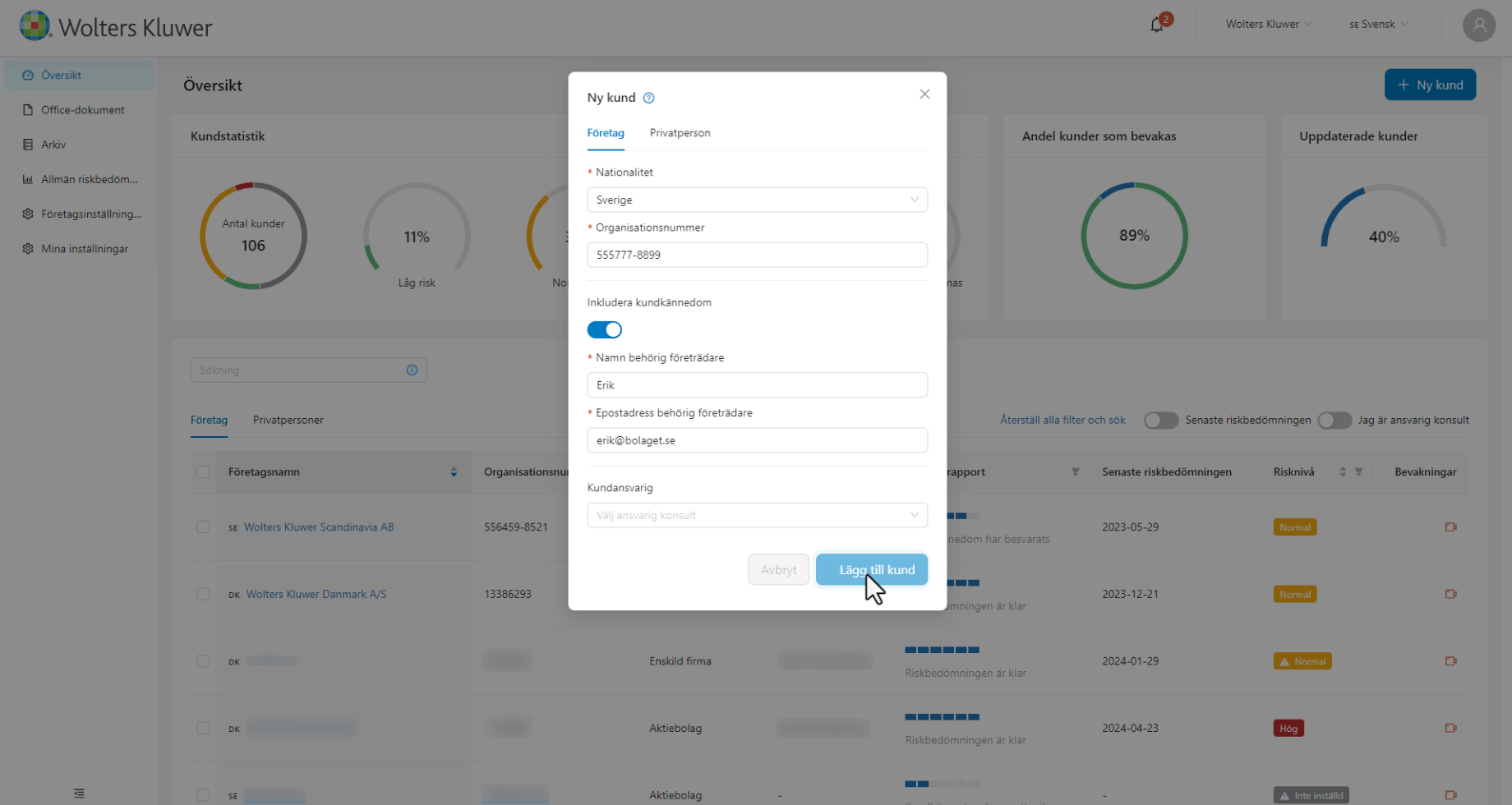The image size is (1512, 805).
Task: Click the 89% monitored customers gauge
Action: point(1133,236)
